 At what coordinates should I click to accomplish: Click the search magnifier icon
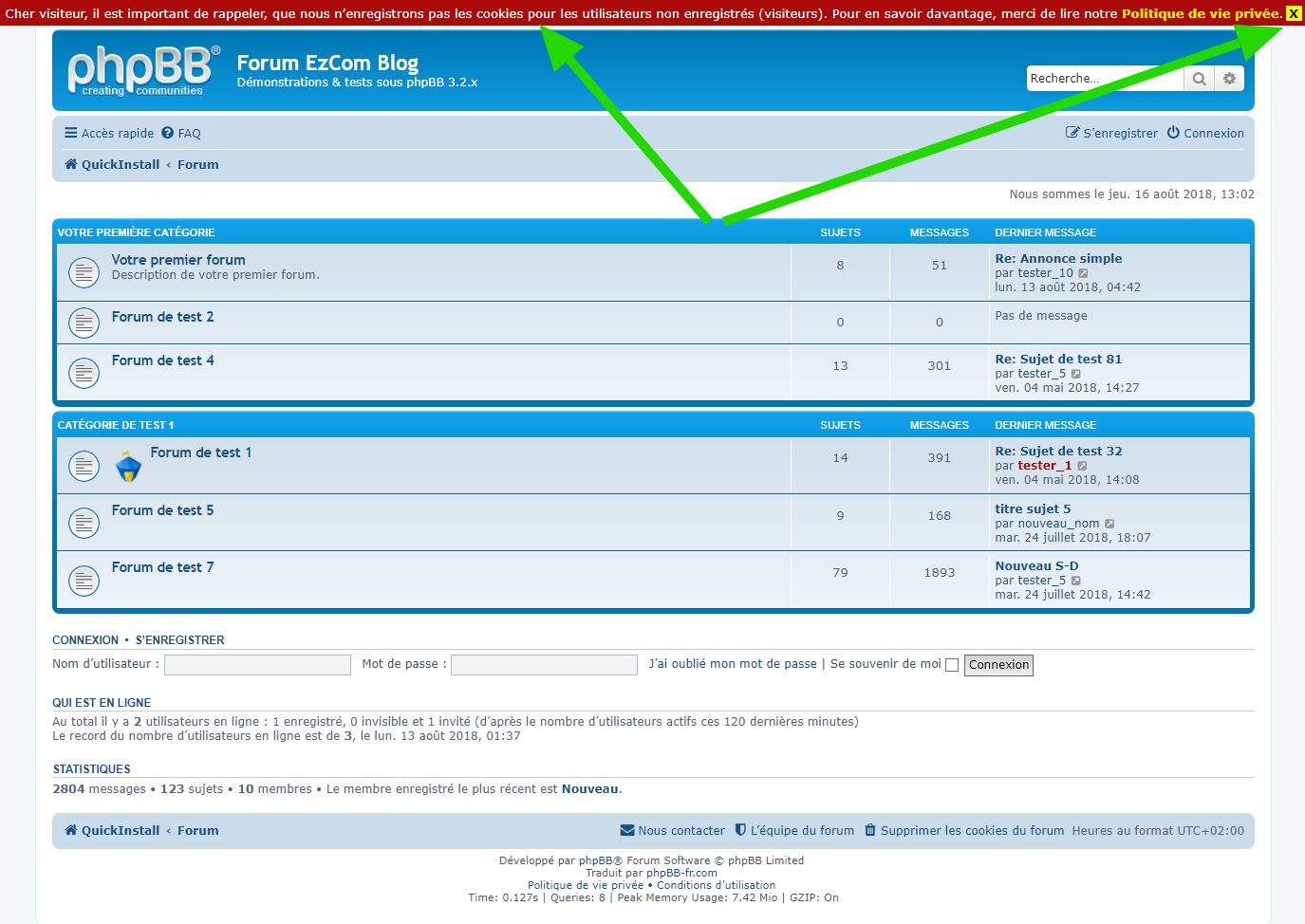pos(1199,79)
